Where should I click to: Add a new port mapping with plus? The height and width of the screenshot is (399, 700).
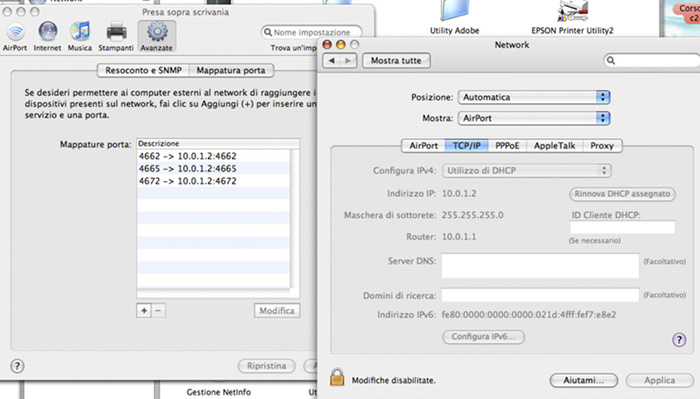point(144,311)
